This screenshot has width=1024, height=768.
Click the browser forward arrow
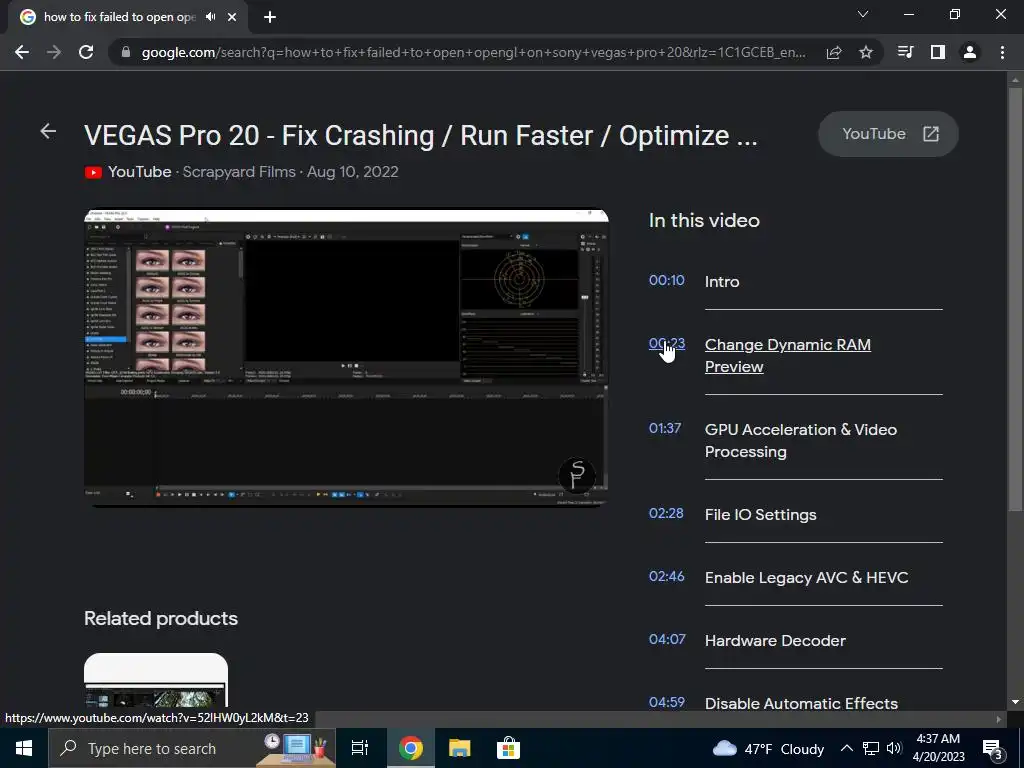54,52
